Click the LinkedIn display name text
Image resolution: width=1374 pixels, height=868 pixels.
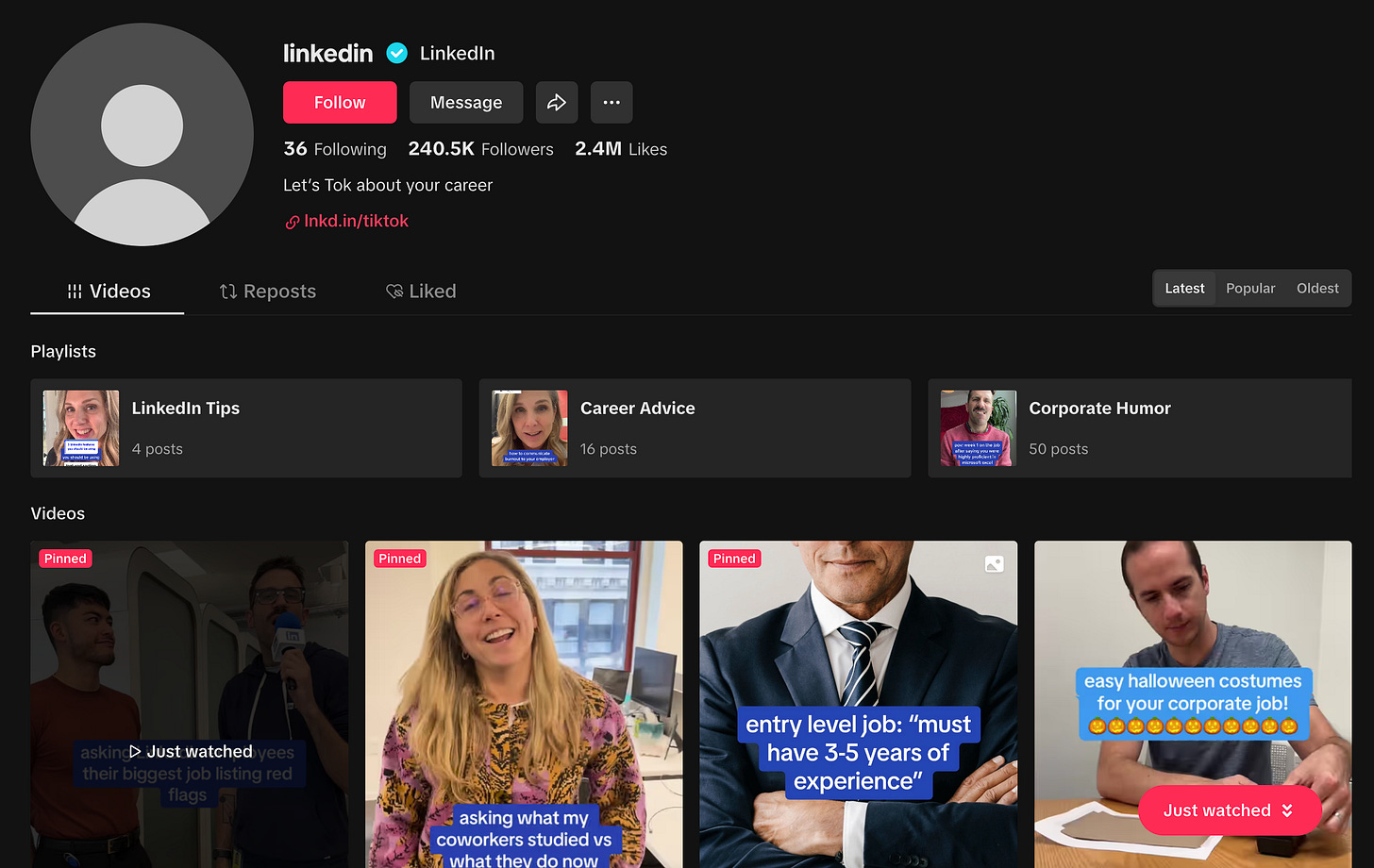(x=457, y=53)
